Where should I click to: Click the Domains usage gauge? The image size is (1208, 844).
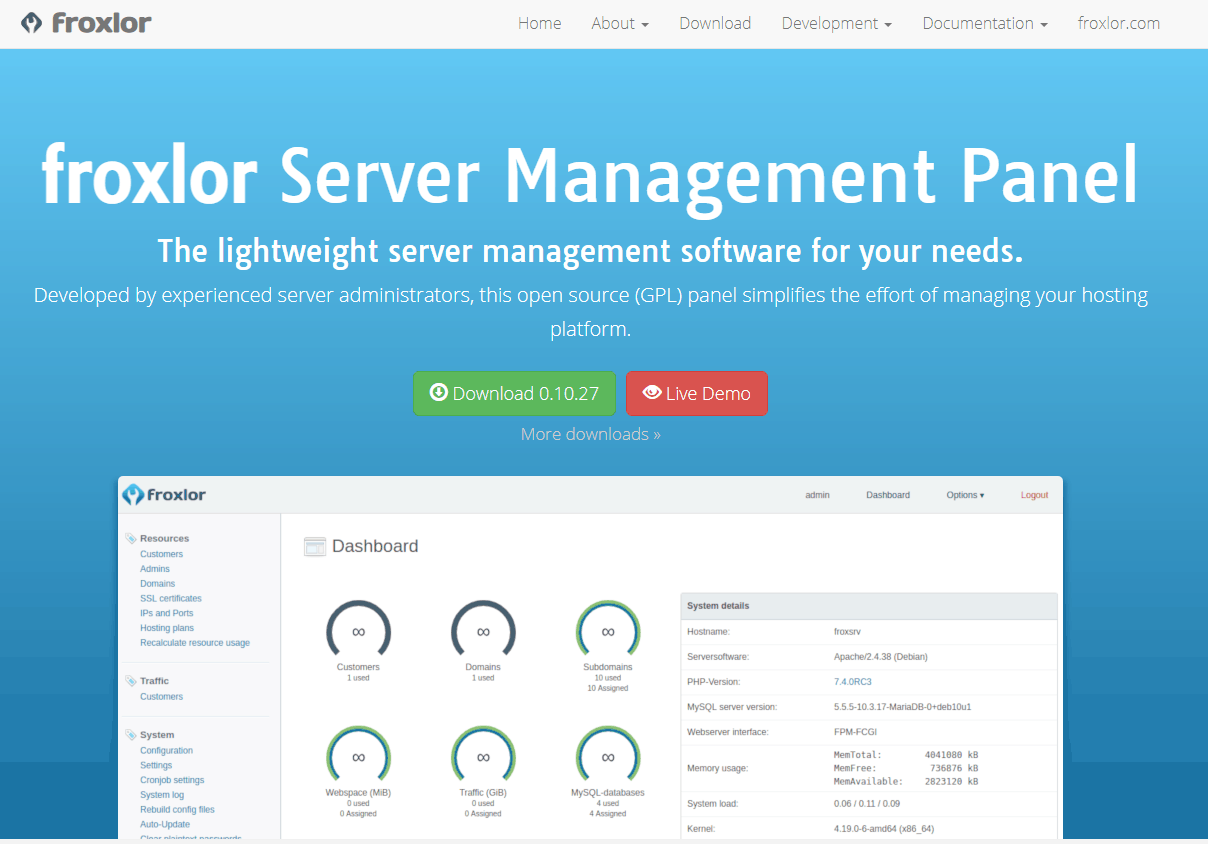[483, 630]
